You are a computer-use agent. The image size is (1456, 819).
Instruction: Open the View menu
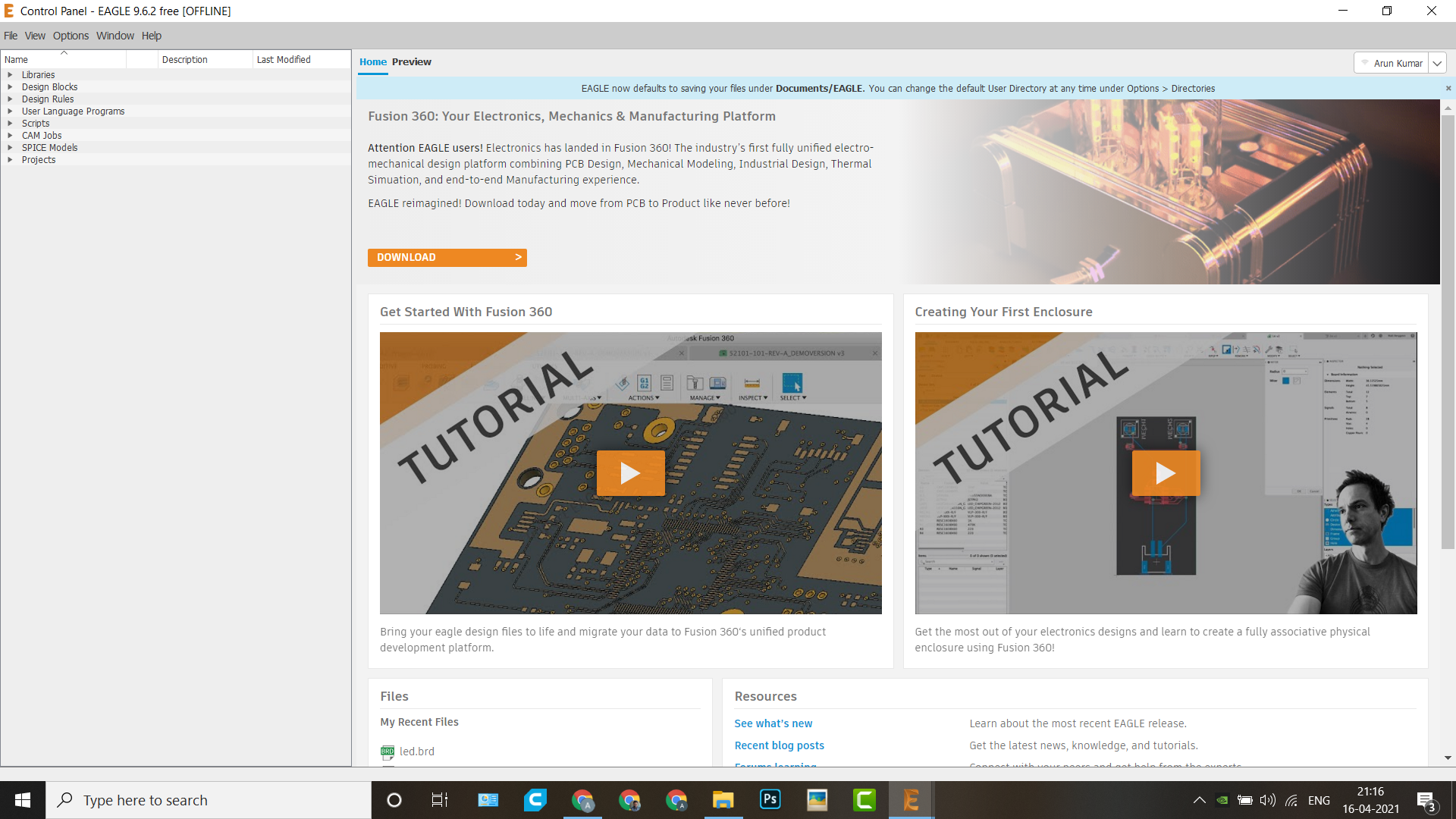tap(35, 36)
